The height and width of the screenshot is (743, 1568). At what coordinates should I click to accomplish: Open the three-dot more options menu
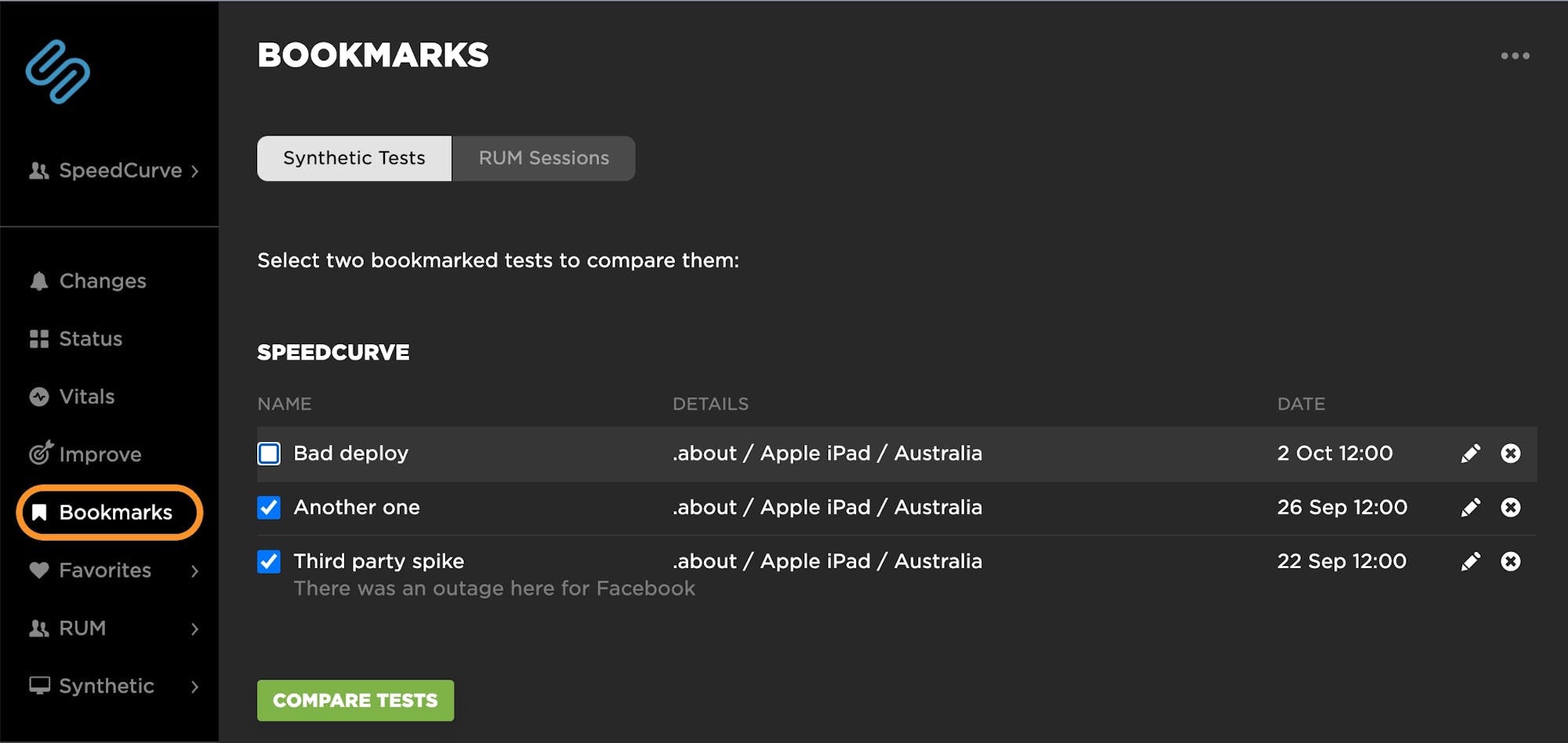(x=1515, y=56)
